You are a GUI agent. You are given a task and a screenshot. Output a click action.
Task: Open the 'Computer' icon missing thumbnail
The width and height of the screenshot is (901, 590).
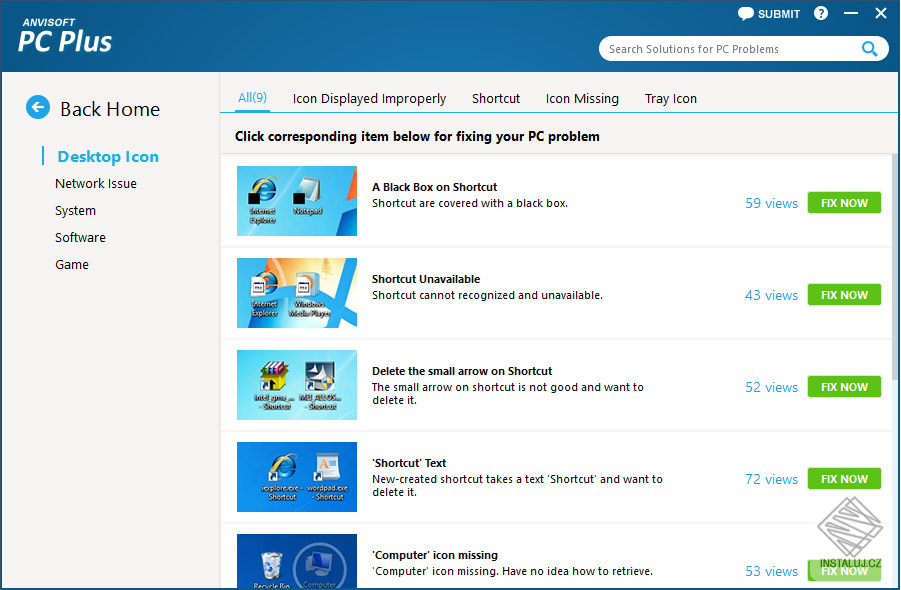(297, 561)
